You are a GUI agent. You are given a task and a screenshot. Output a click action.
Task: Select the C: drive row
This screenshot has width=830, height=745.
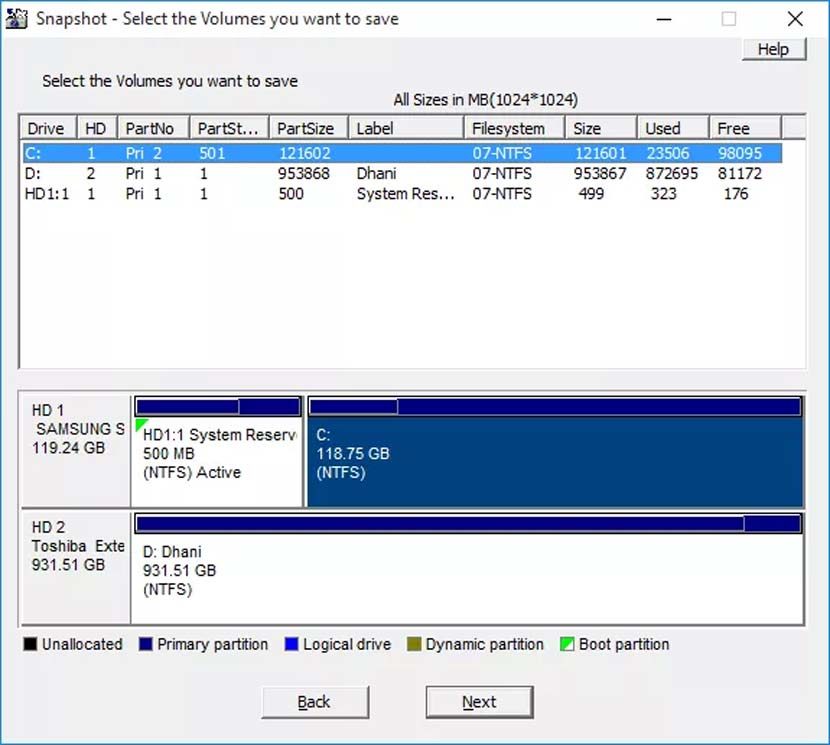point(402,153)
